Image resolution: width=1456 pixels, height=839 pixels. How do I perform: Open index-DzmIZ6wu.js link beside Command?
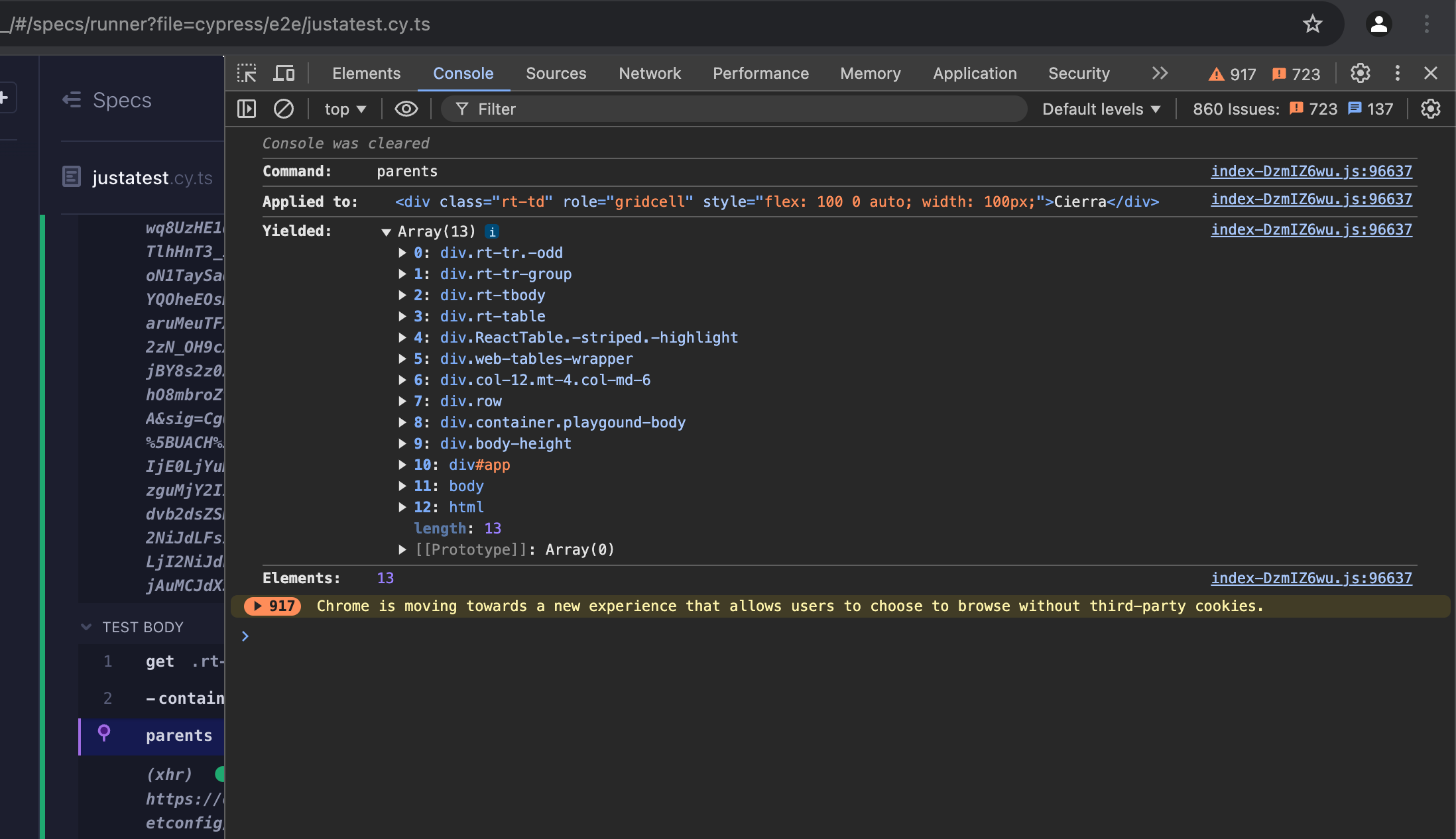point(1311,171)
